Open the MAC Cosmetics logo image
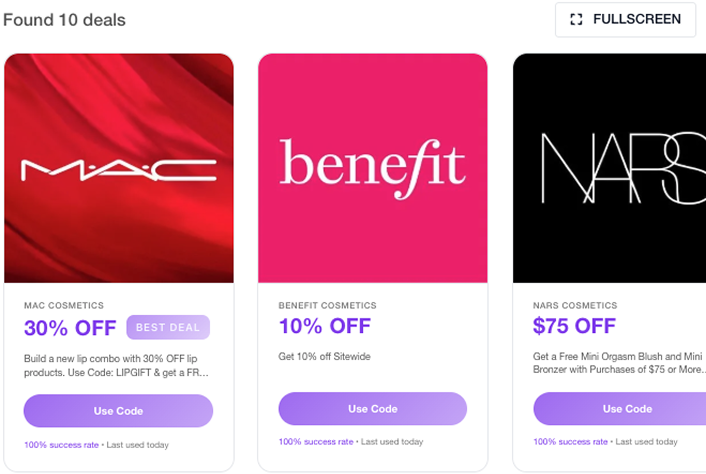This screenshot has height=474, width=706. click(119, 168)
